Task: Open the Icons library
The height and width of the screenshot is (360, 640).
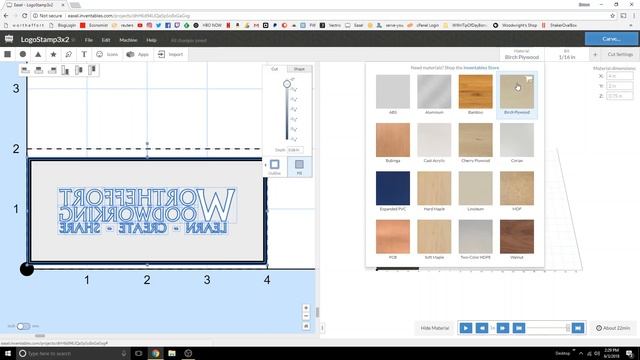Action: [x=107, y=54]
